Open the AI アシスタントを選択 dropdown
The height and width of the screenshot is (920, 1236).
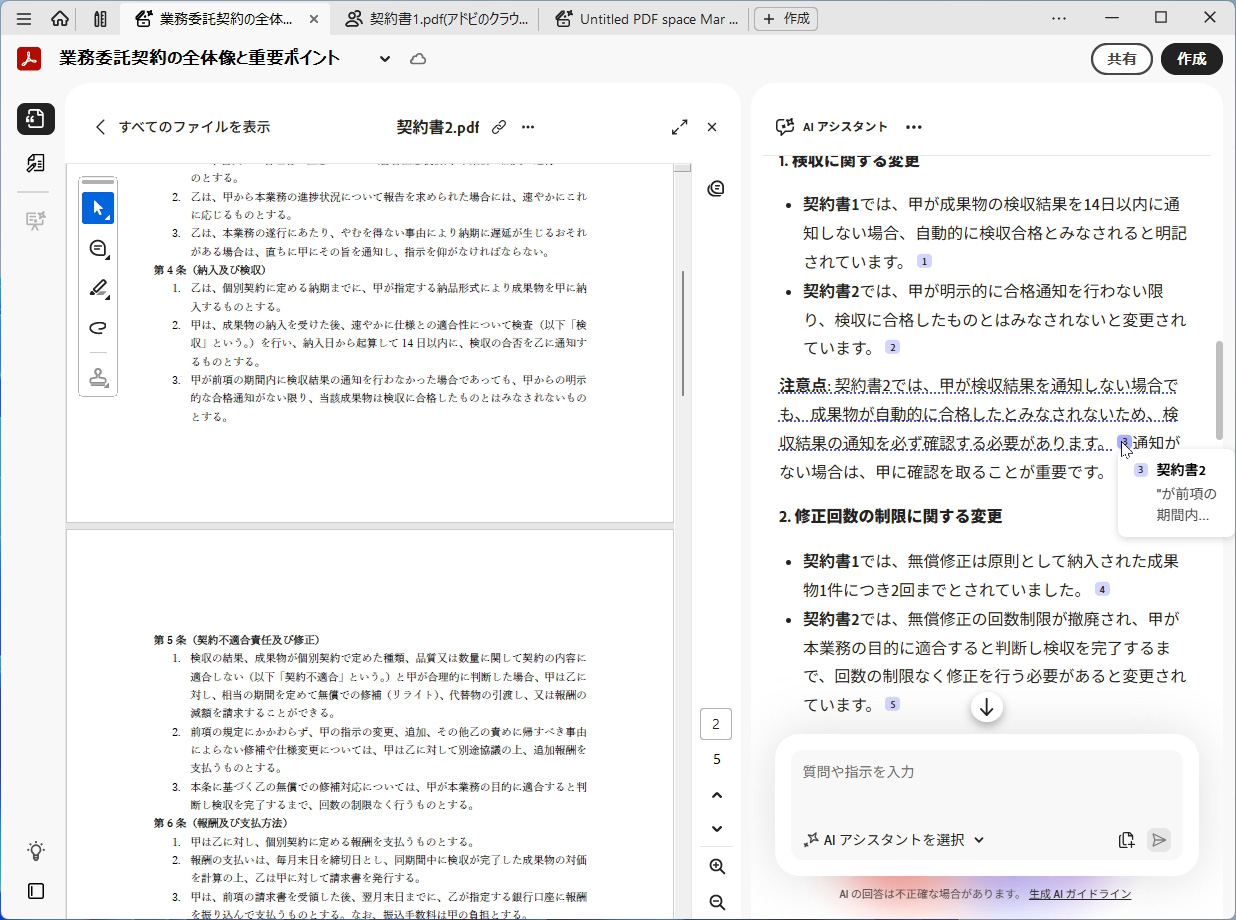coord(893,840)
